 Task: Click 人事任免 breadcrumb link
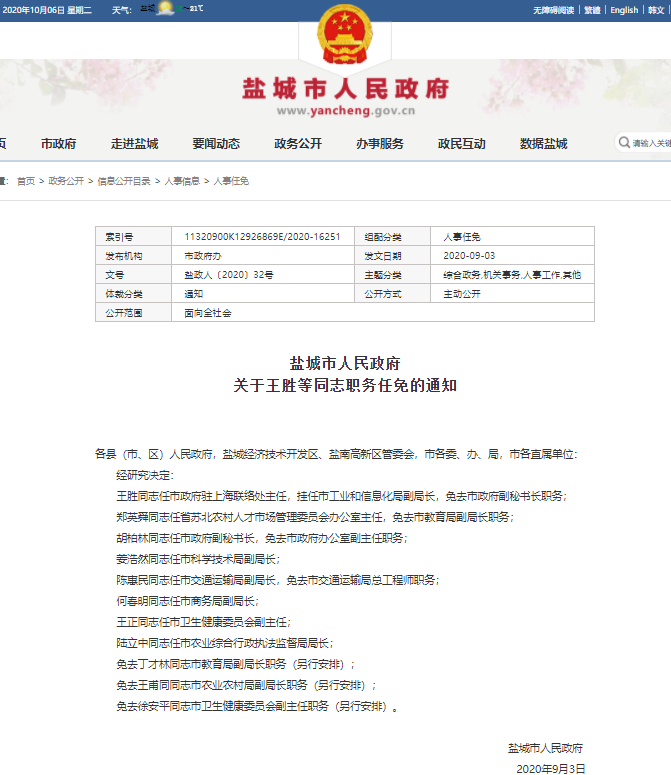click(231, 181)
